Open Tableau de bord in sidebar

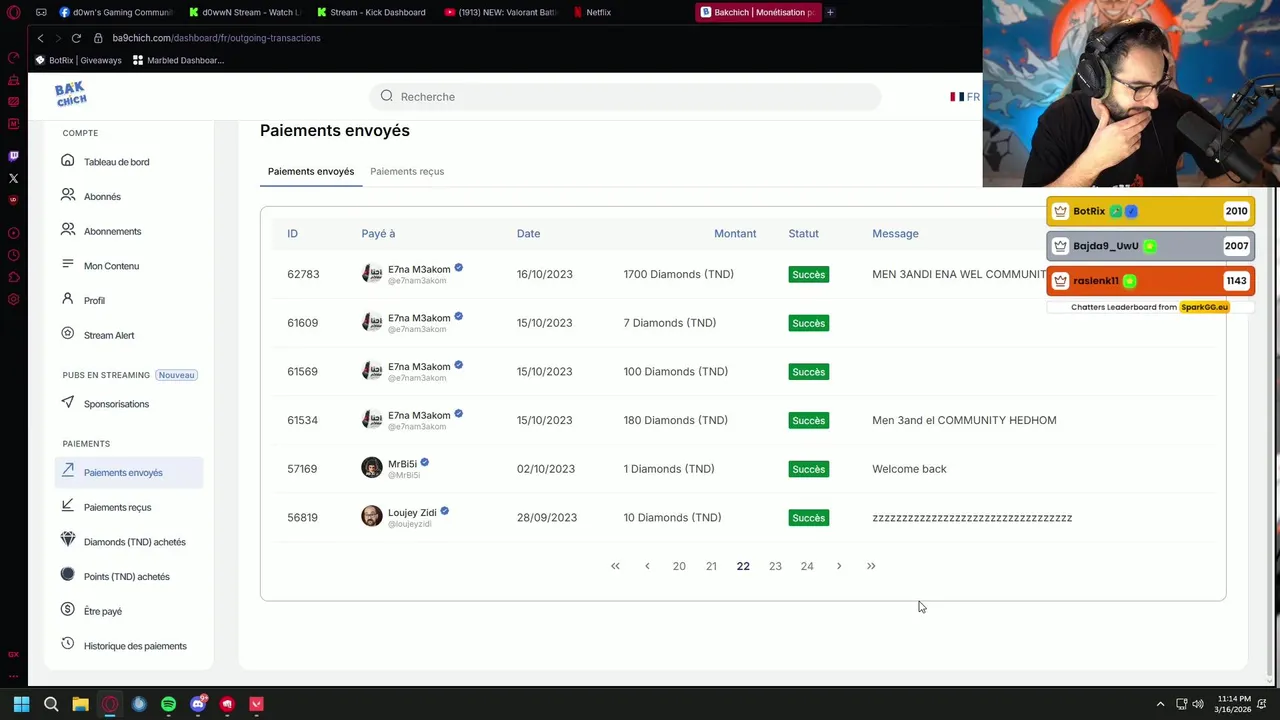pos(116,162)
